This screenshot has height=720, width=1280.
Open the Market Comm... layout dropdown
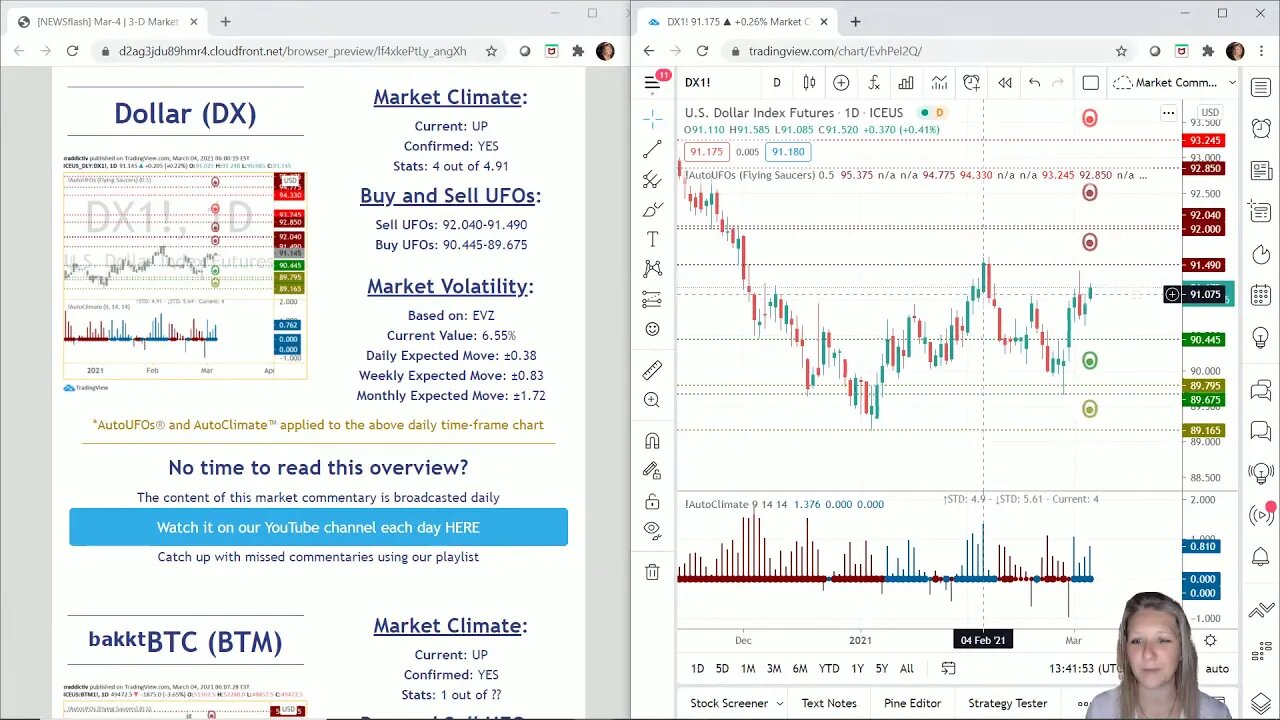pos(1174,83)
